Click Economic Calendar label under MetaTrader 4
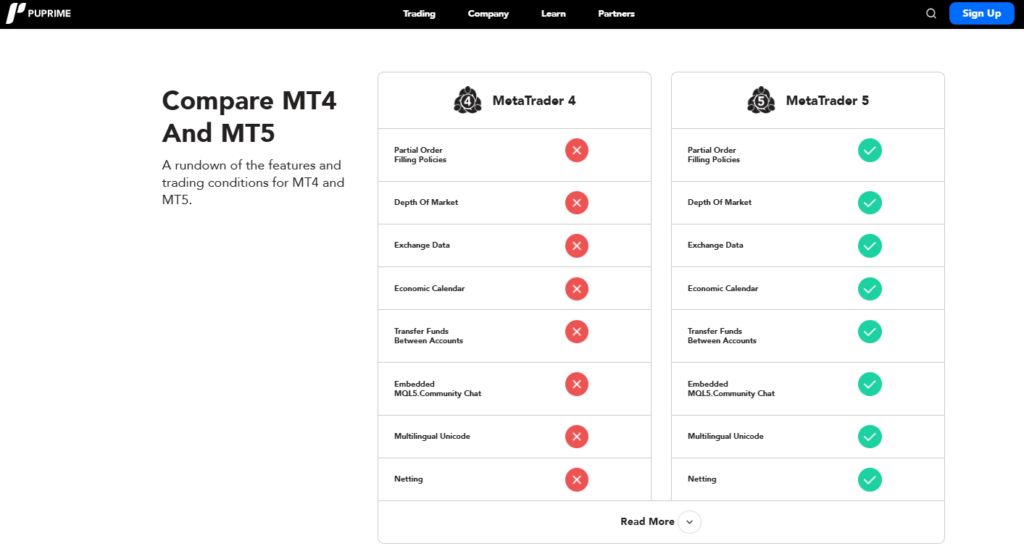This screenshot has height=559, width=1024. point(429,289)
